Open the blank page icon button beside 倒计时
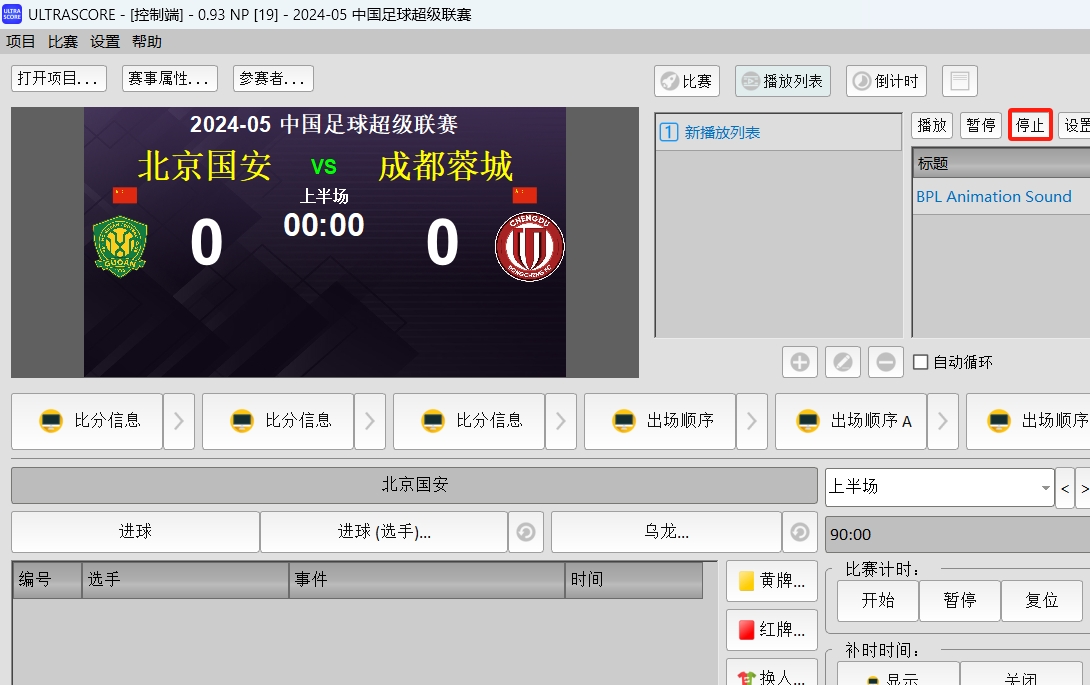This screenshot has width=1090, height=685. tap(959, 81)
